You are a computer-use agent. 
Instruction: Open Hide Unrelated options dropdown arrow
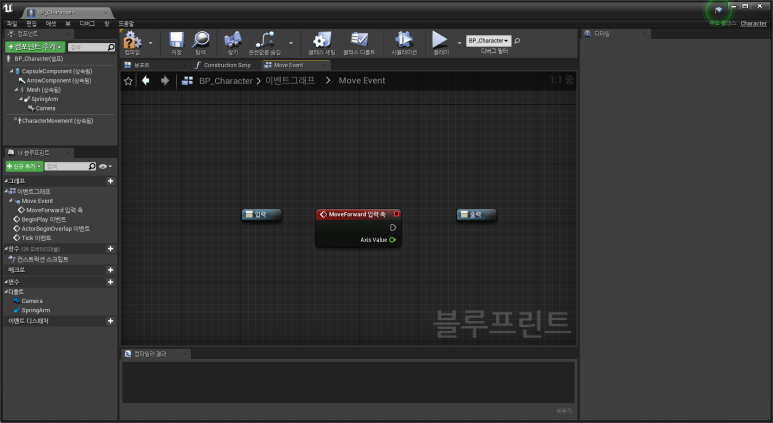click(291, 43)
